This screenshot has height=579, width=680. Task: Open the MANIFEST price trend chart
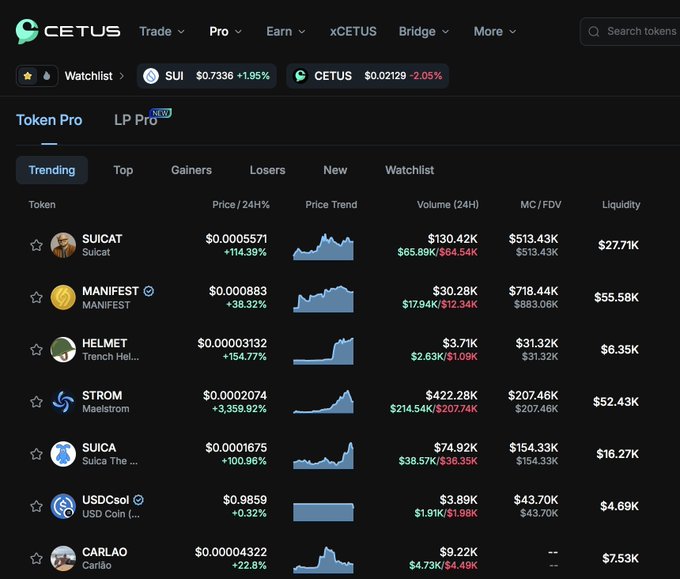click(324, 298)
